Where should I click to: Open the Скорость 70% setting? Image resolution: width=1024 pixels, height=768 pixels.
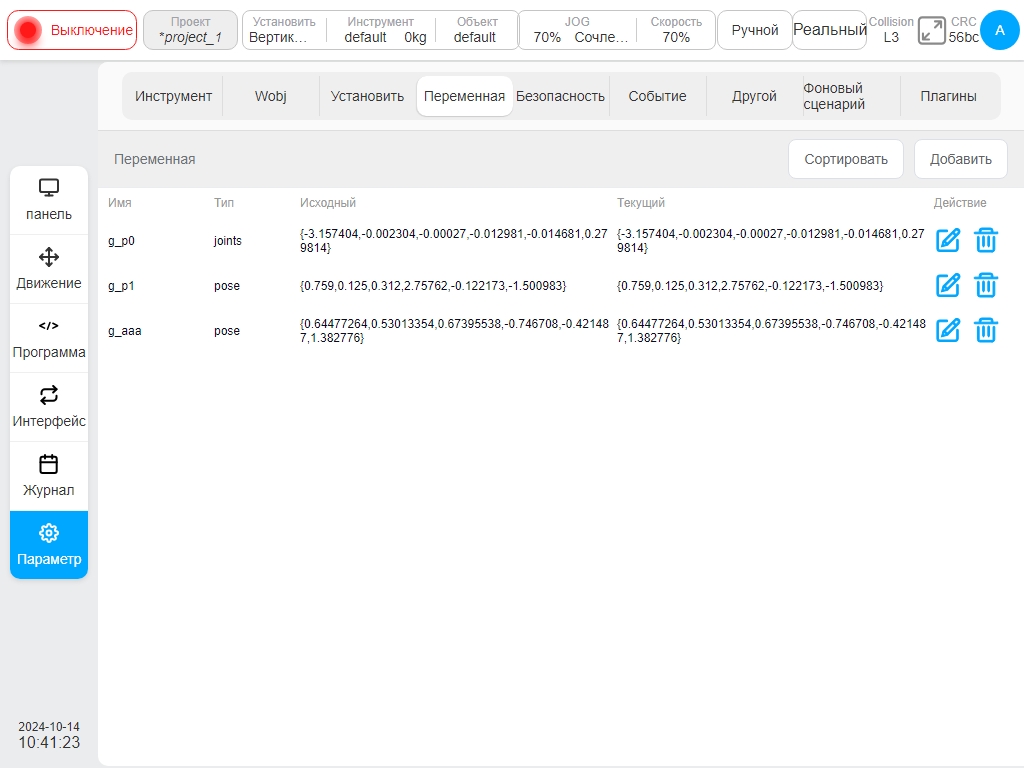tap(676, 30)
